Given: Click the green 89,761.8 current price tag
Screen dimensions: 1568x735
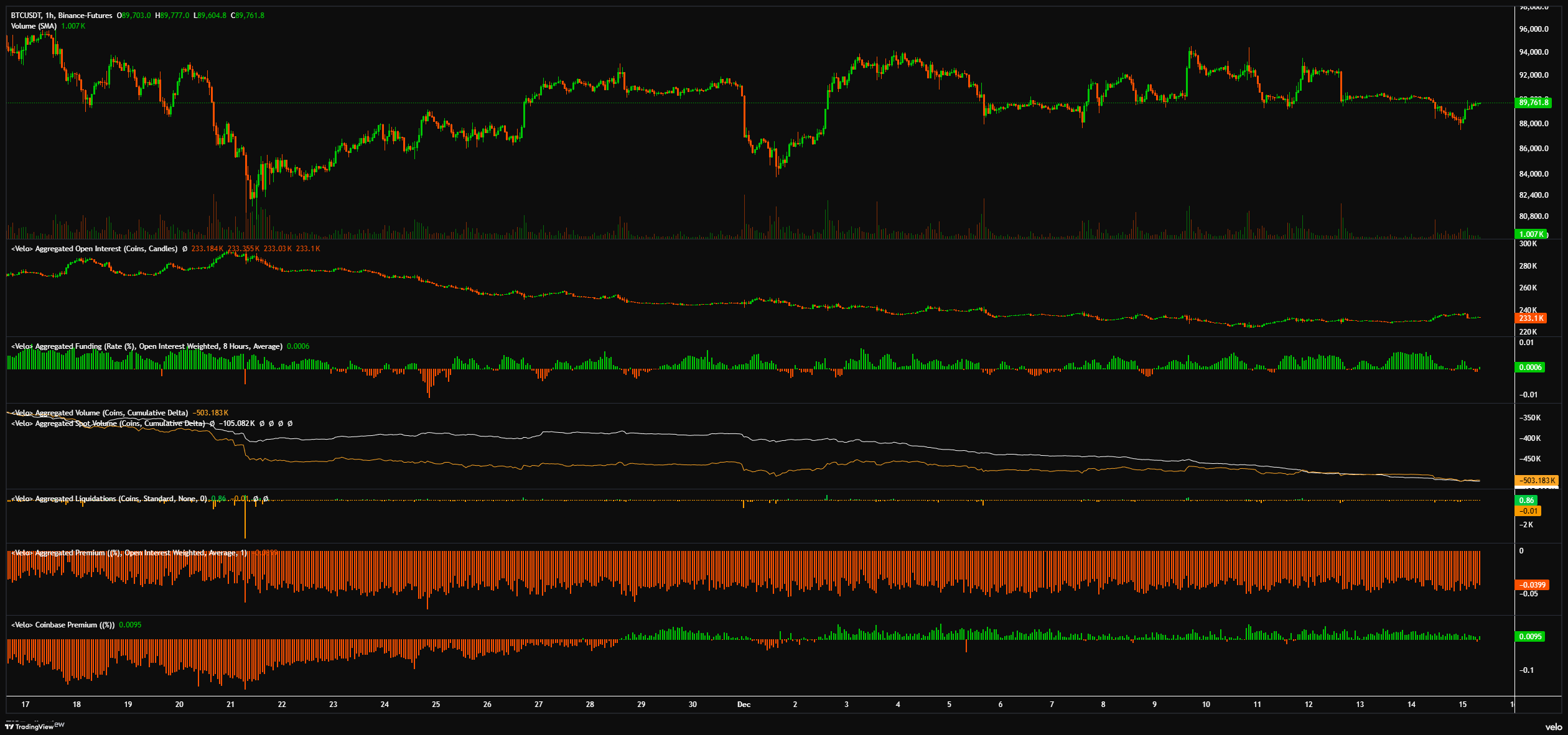Looking at the screenshot, I should pyautogui.click(x=1533, y=103).
